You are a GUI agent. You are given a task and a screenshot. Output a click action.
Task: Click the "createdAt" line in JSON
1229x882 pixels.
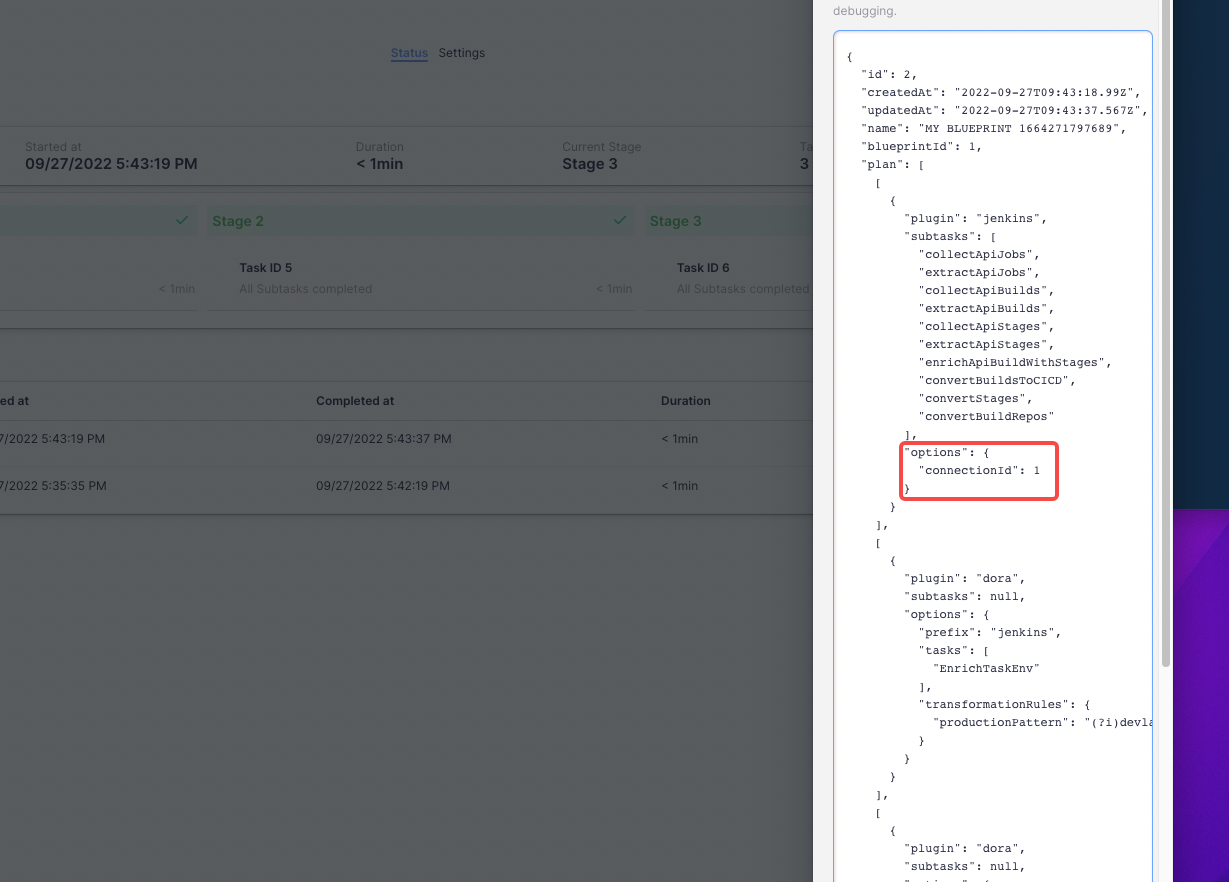click(1002, 92)
